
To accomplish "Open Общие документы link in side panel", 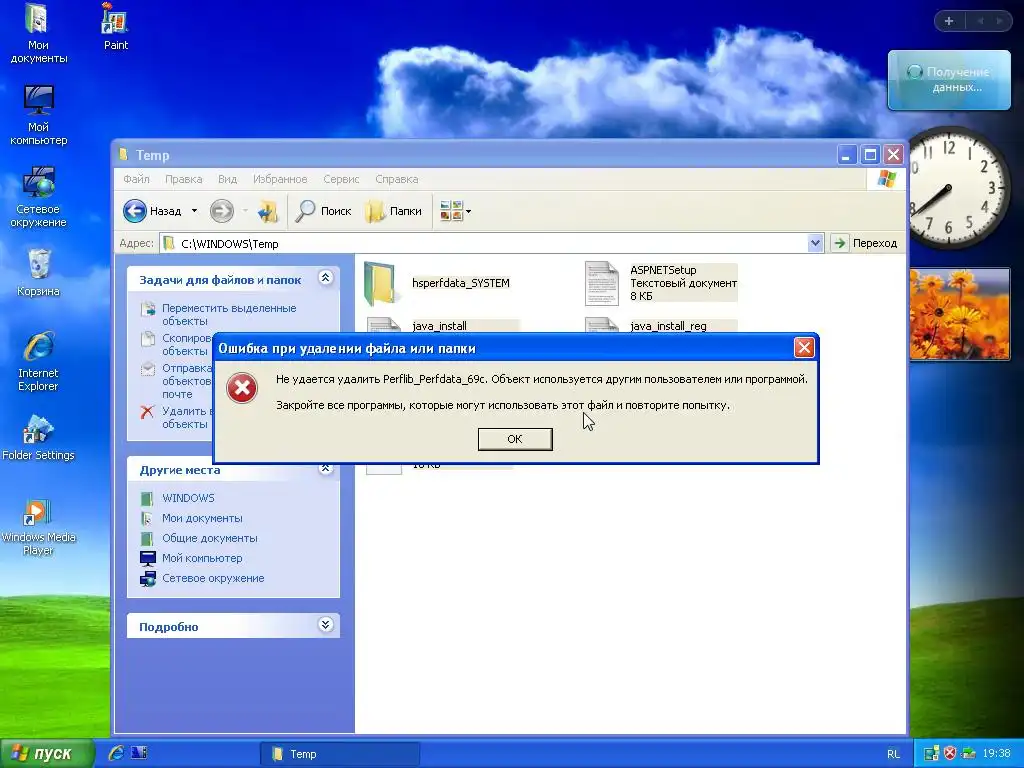I will (x=210, y=538).
